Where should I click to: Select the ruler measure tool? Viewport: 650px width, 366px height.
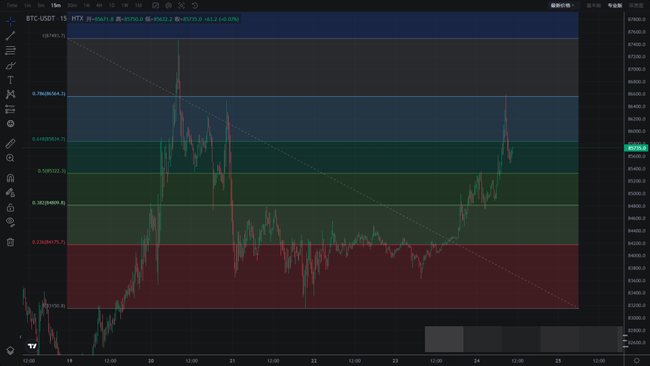(x=10, y=143)
